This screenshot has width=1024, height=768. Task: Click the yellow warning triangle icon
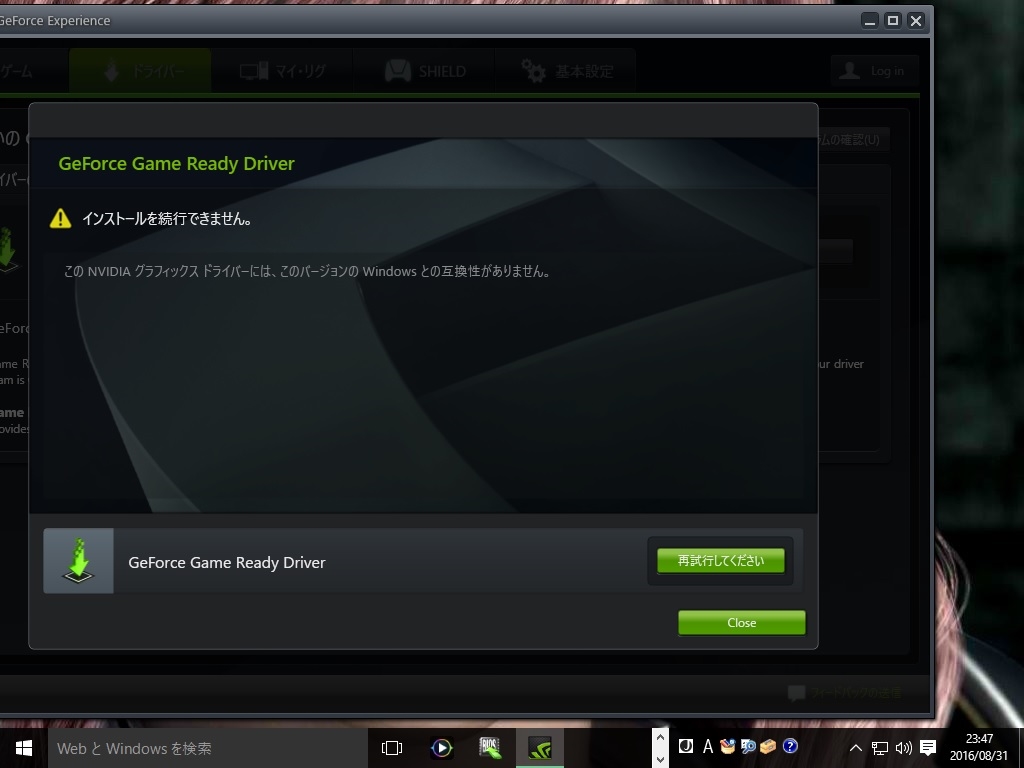tap(60, 218)
